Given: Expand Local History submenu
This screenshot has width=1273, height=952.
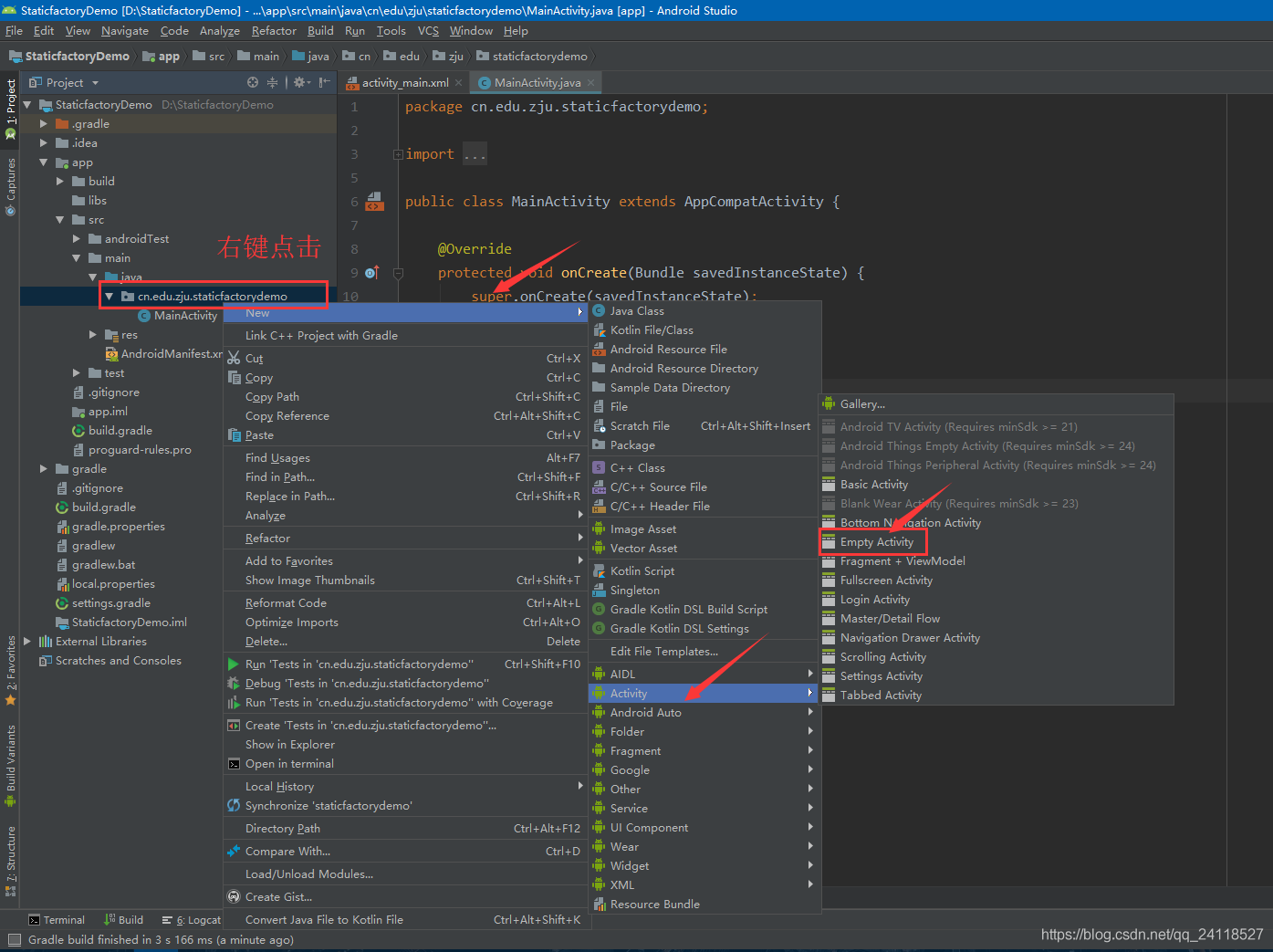Looking at the screenshot, I should click(x=406, y=787).
